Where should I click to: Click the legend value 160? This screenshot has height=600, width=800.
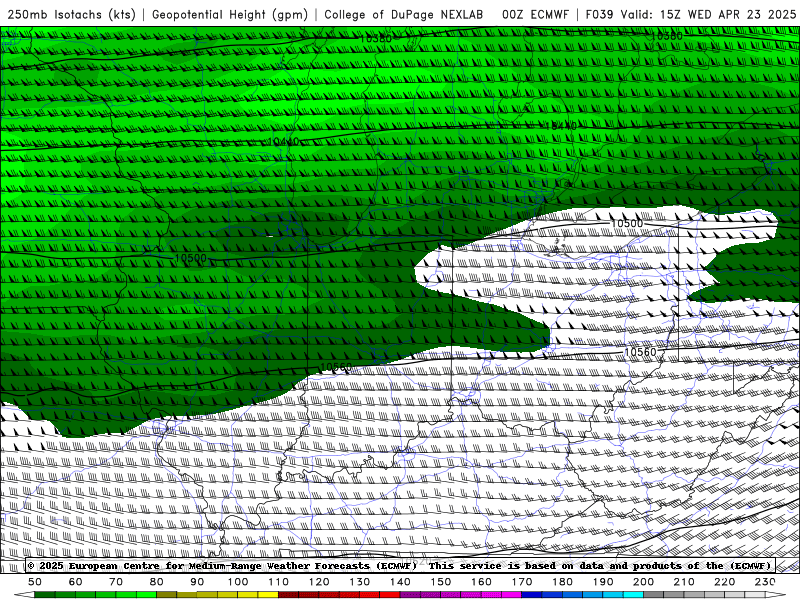(481, 582)
